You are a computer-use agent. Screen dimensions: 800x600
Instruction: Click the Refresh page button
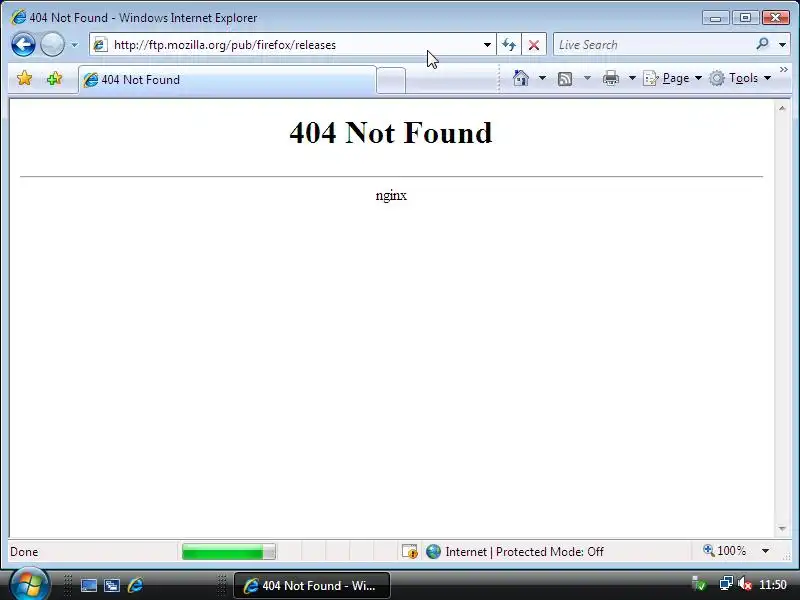pos(509,45)
